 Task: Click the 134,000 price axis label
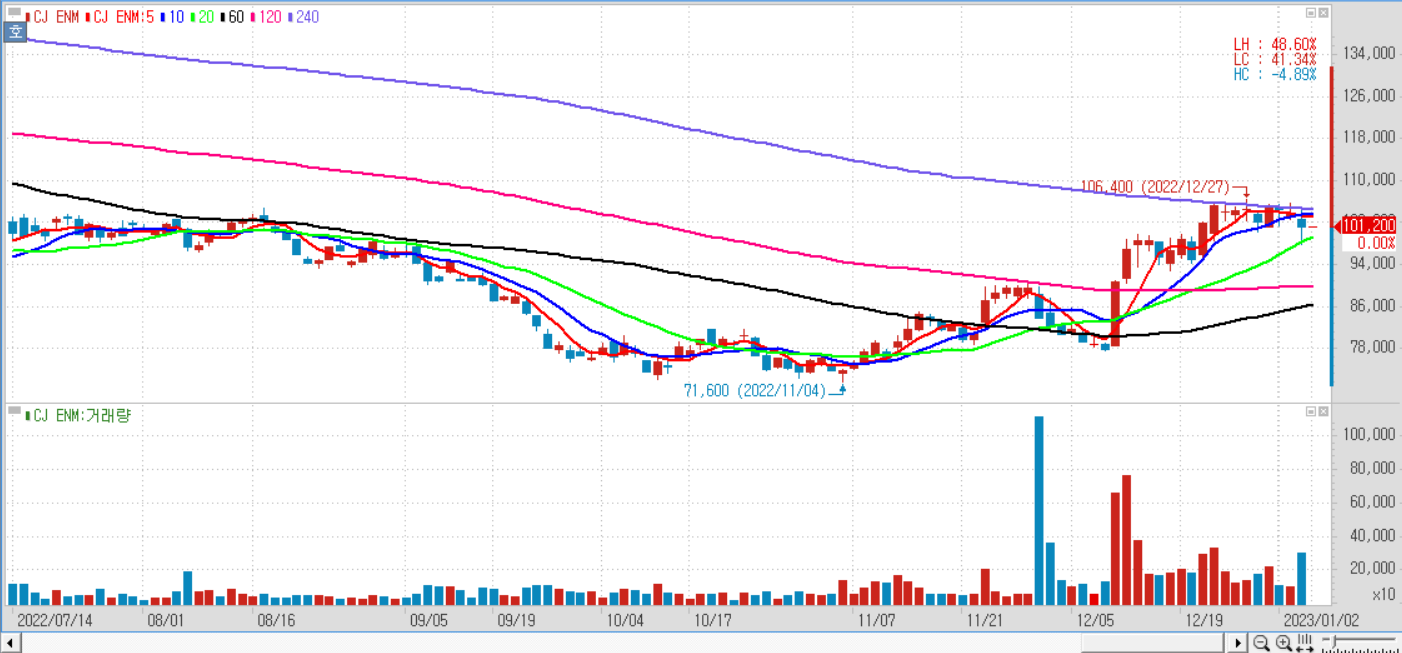1370,54
